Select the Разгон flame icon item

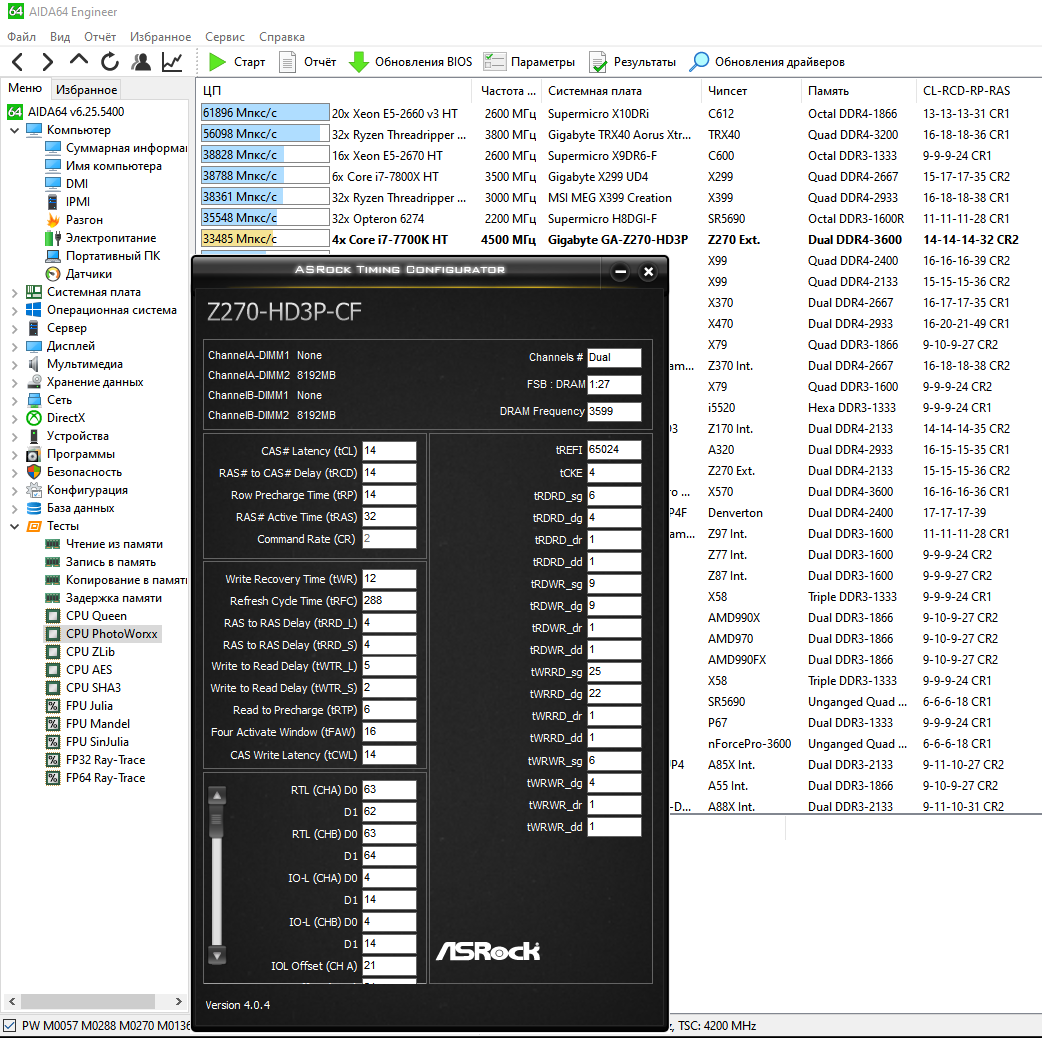coord(74,219)
